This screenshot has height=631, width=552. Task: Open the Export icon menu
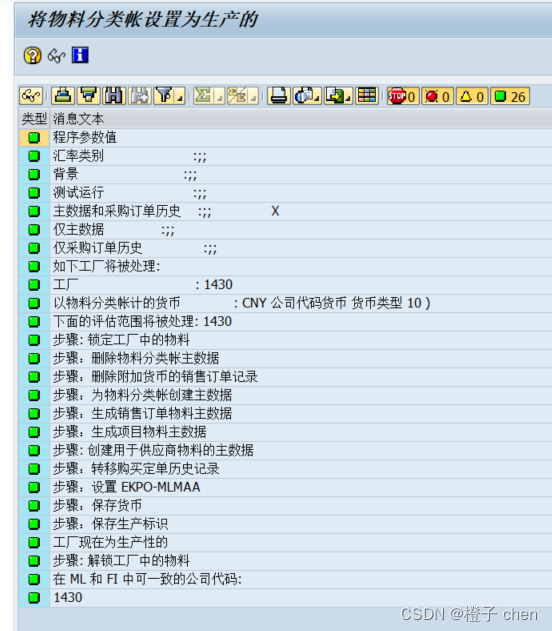click(x=339, y=96)
